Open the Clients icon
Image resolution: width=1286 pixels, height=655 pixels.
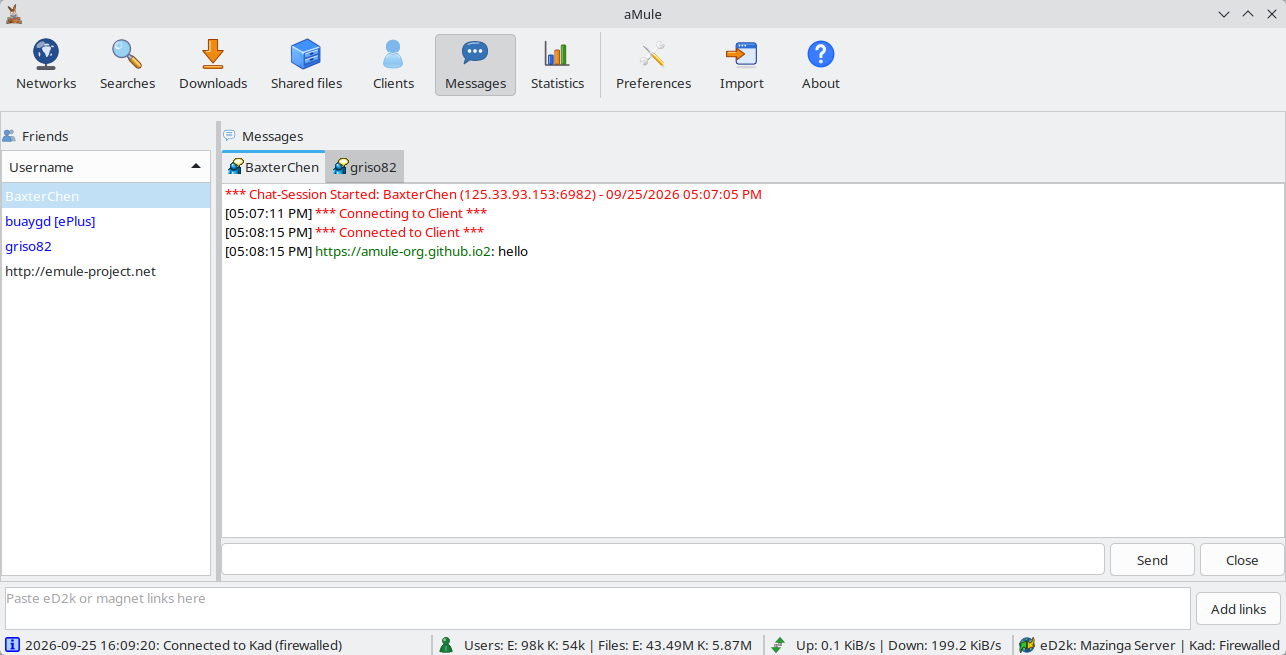pos(393,53)
